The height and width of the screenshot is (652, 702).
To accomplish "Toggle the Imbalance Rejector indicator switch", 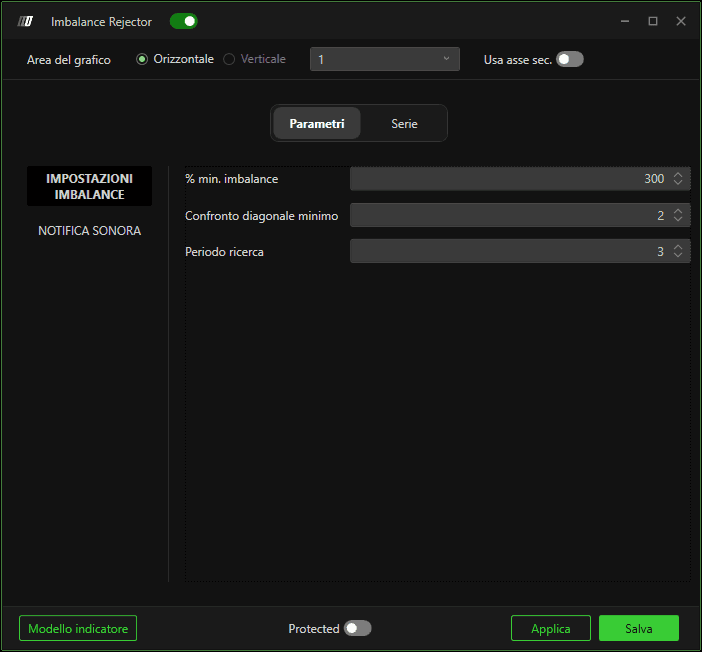I will point(184,21).
